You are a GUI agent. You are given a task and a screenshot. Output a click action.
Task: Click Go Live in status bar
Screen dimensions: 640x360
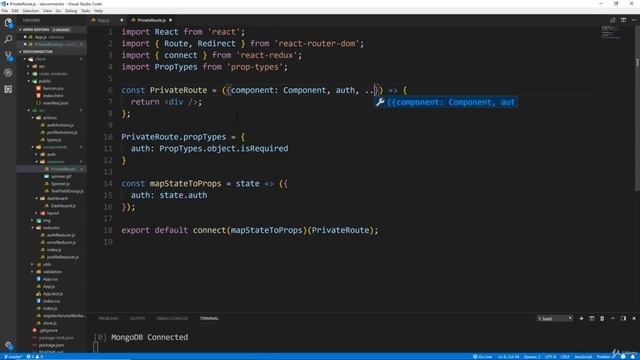click(x=482, y=357)
